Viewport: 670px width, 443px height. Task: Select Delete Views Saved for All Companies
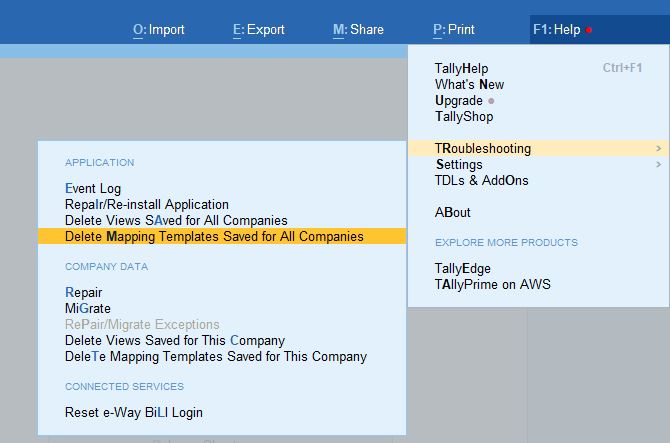click(176, 221)
